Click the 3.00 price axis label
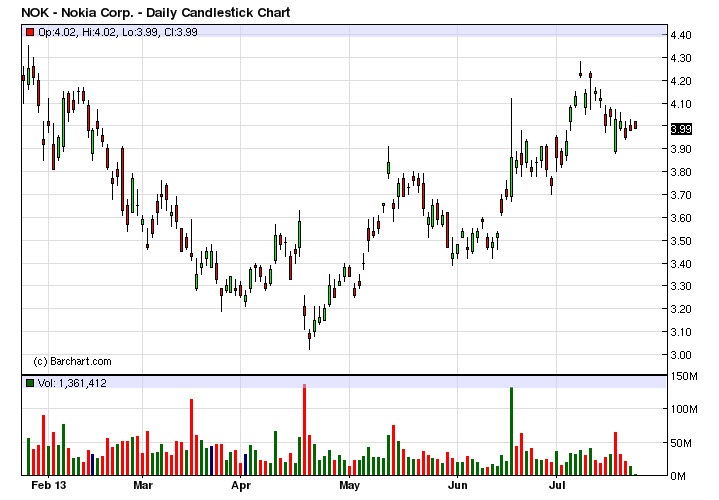719x500 pixels. 680,355
